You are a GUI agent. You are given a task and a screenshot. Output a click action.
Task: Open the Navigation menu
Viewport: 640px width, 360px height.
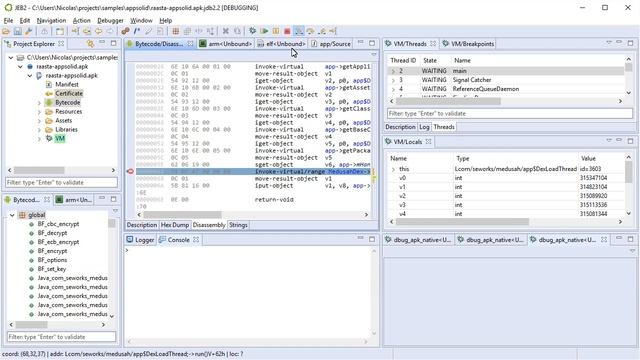pos(51,20)
